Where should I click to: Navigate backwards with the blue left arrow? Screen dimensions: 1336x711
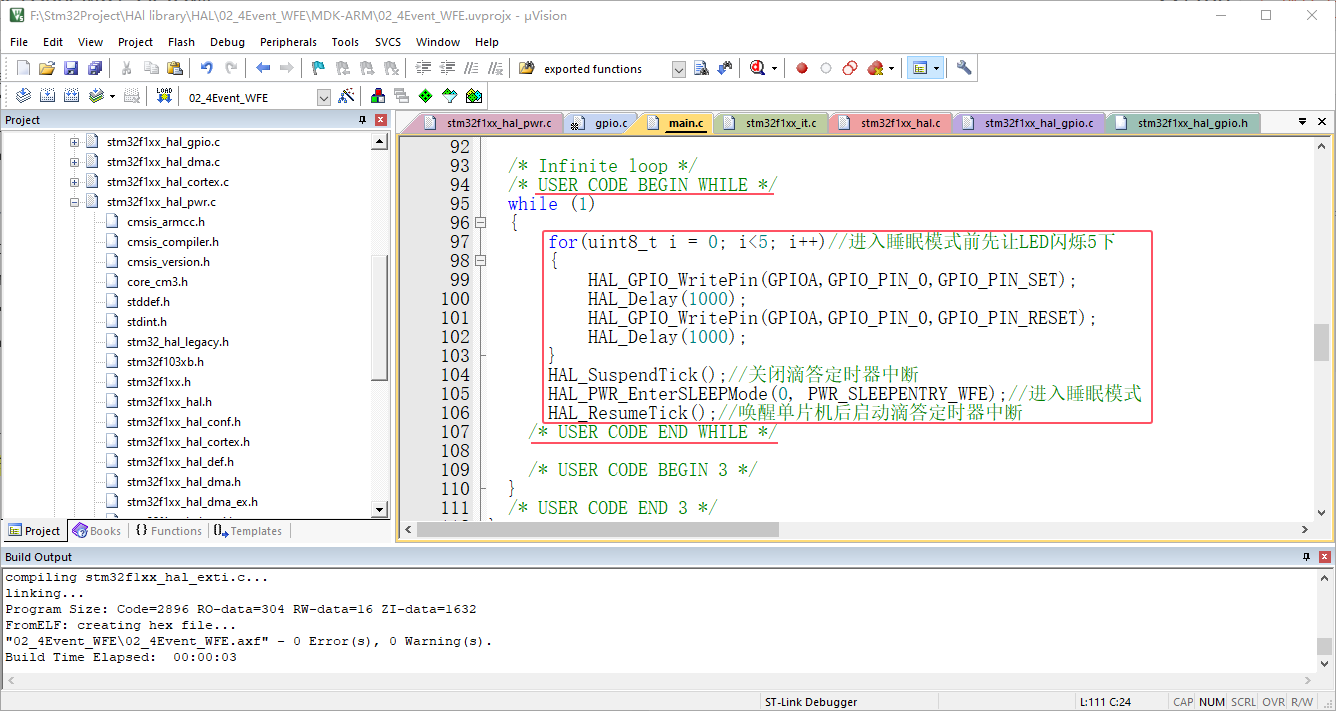point(263,68)
